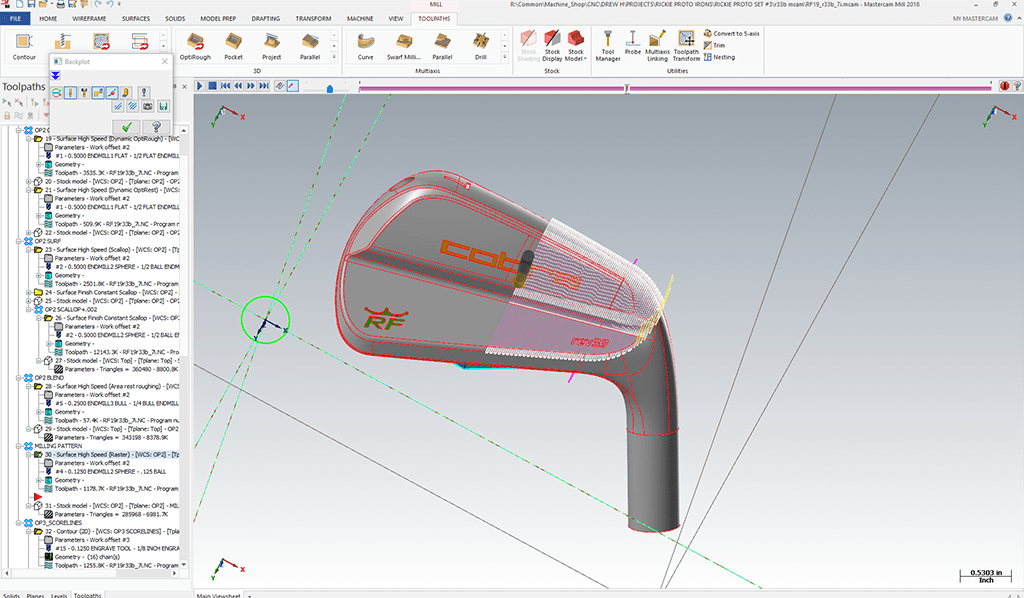
Task: Collapse operation 28 Area rest roughing
Action: [x=29, y=386]
